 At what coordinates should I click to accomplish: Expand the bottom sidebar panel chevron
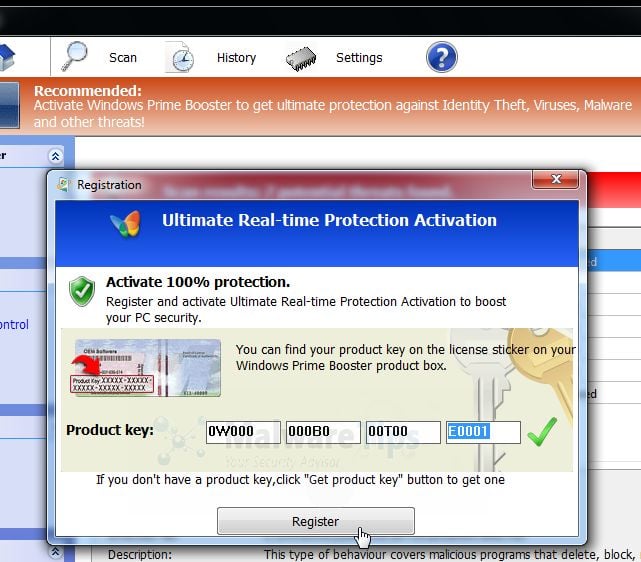[55, 552]
